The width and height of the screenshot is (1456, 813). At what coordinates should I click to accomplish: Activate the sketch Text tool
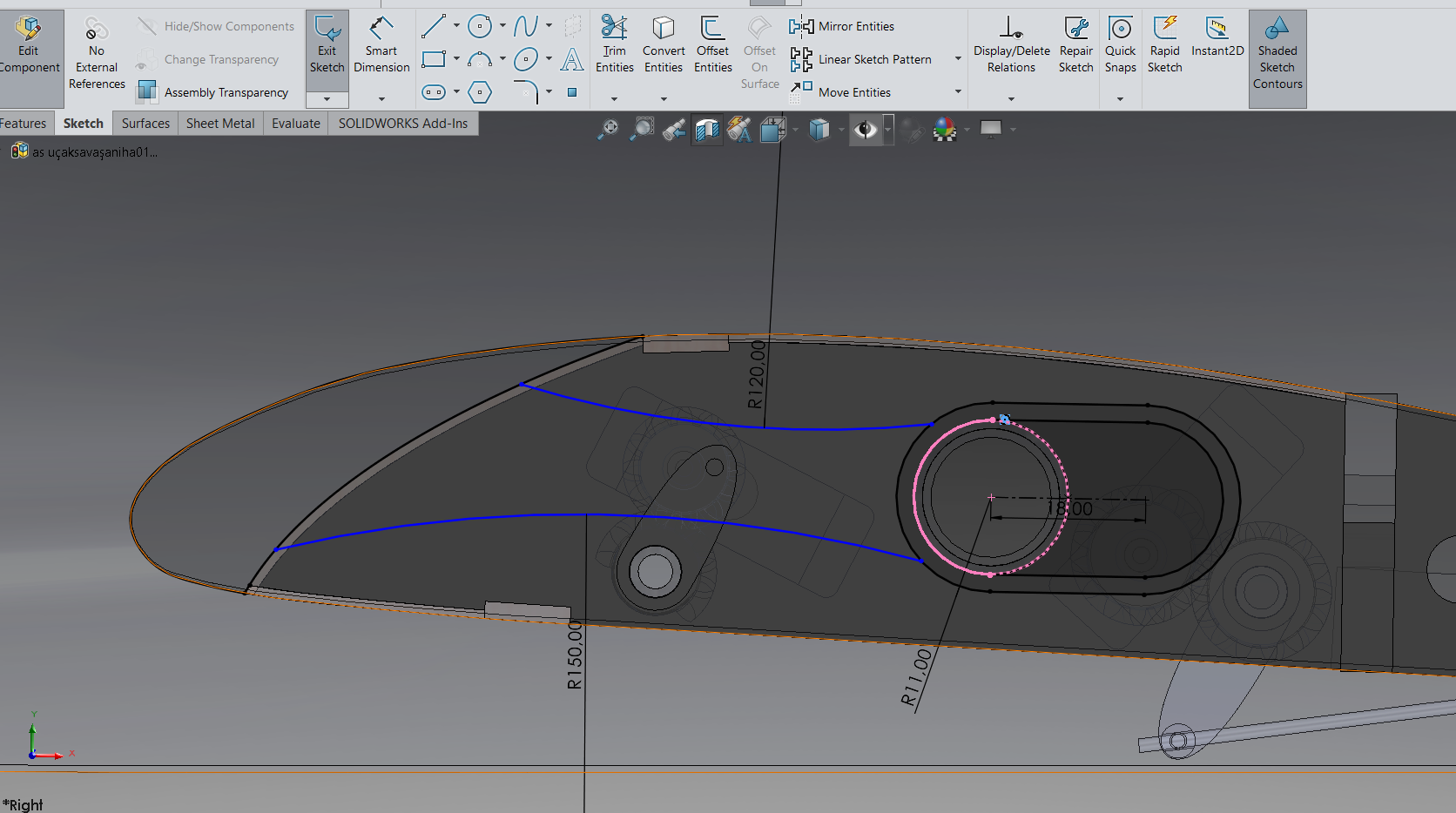tap(572, 59)
